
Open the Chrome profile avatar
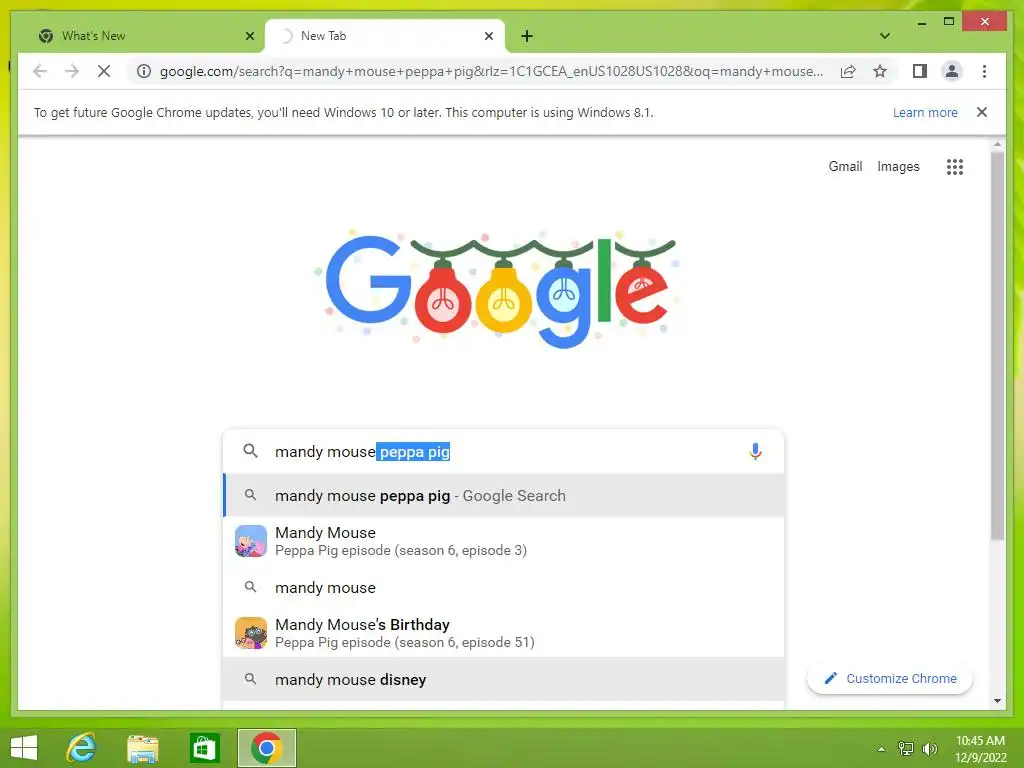pos(952,71)
